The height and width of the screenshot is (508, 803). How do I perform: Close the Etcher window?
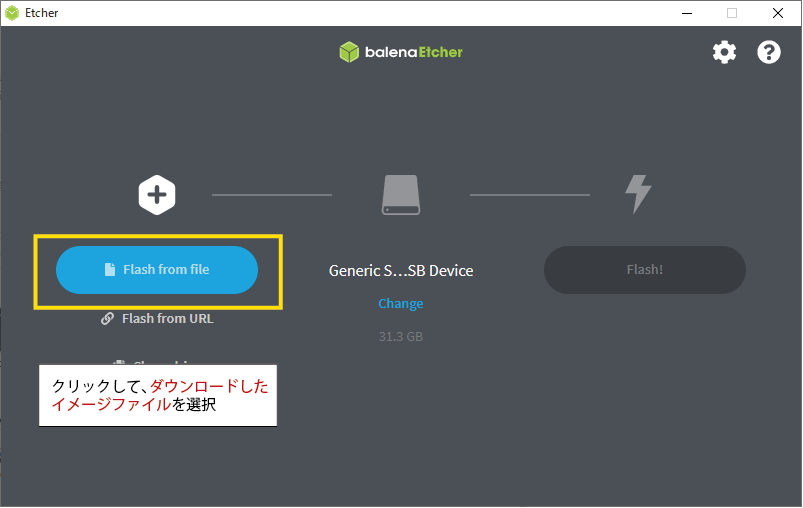777,13
